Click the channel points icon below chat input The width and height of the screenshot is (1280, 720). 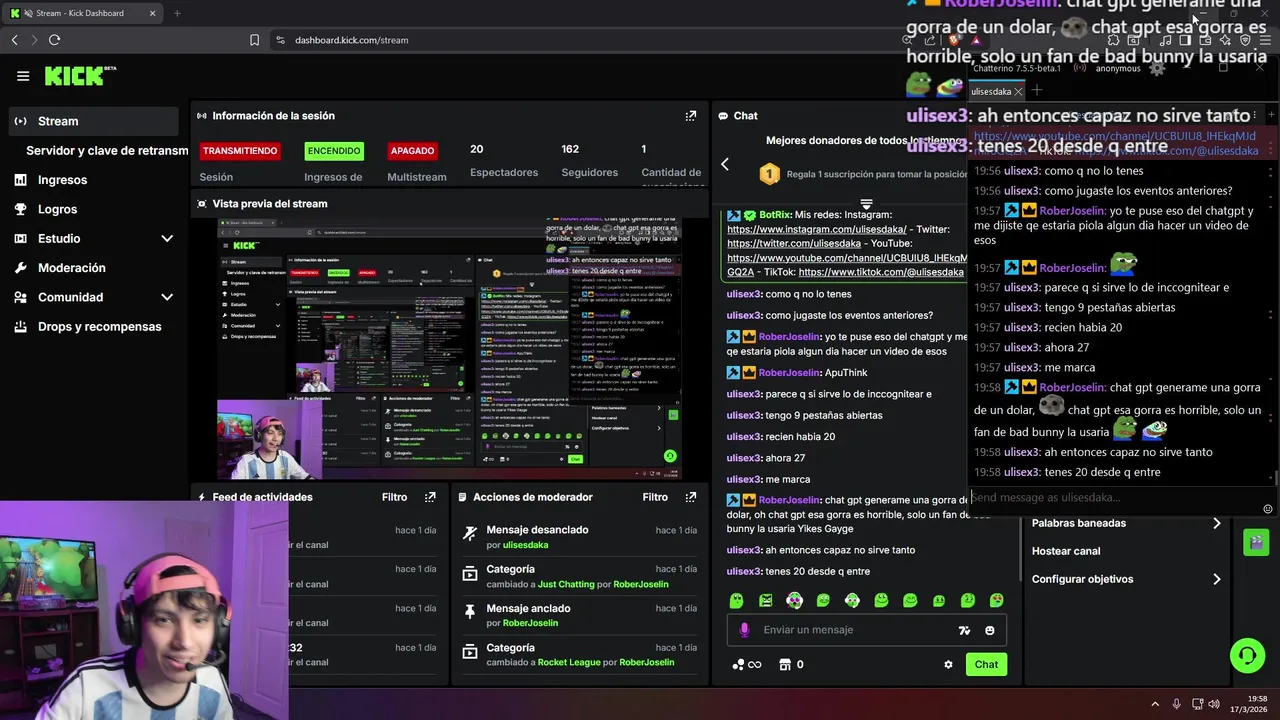[x=746, y=664]
